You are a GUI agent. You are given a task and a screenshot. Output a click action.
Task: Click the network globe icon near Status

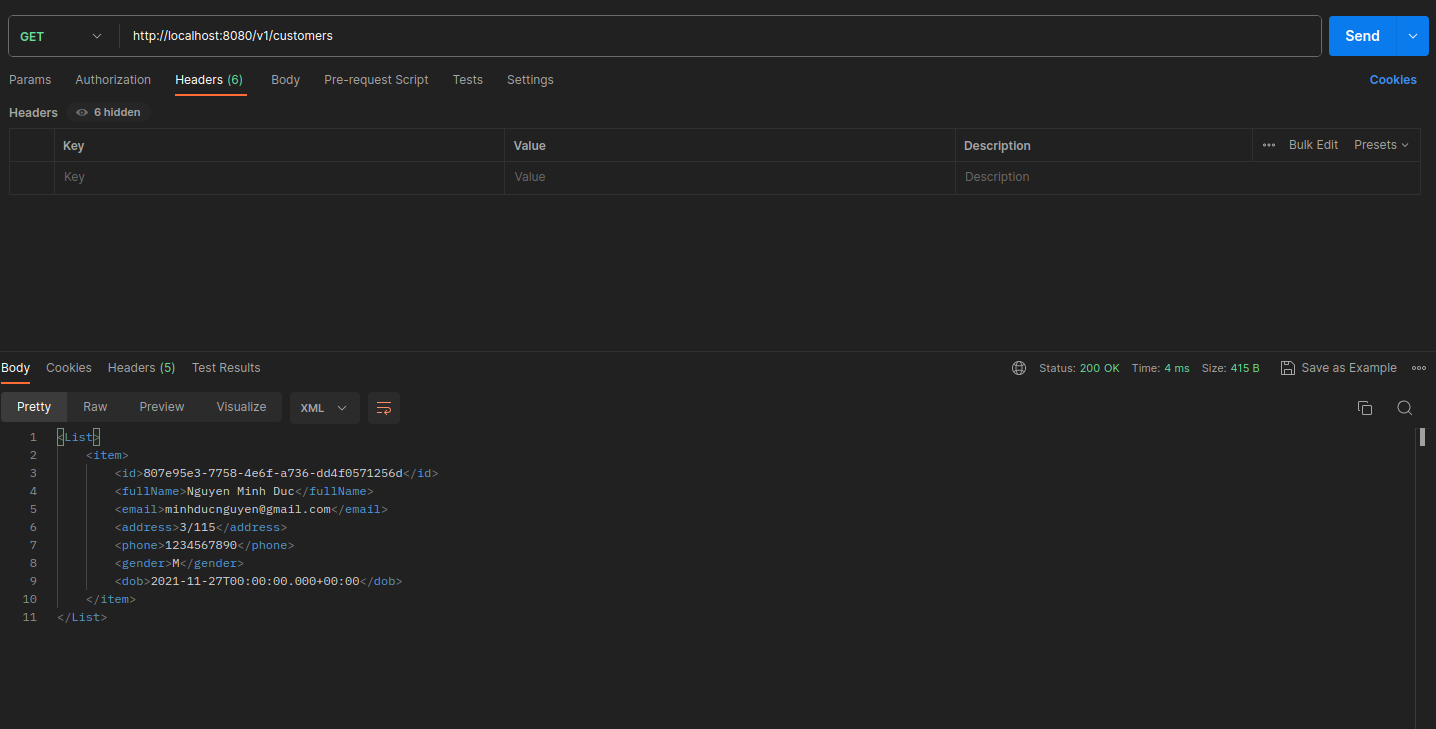pos(1018,368)
